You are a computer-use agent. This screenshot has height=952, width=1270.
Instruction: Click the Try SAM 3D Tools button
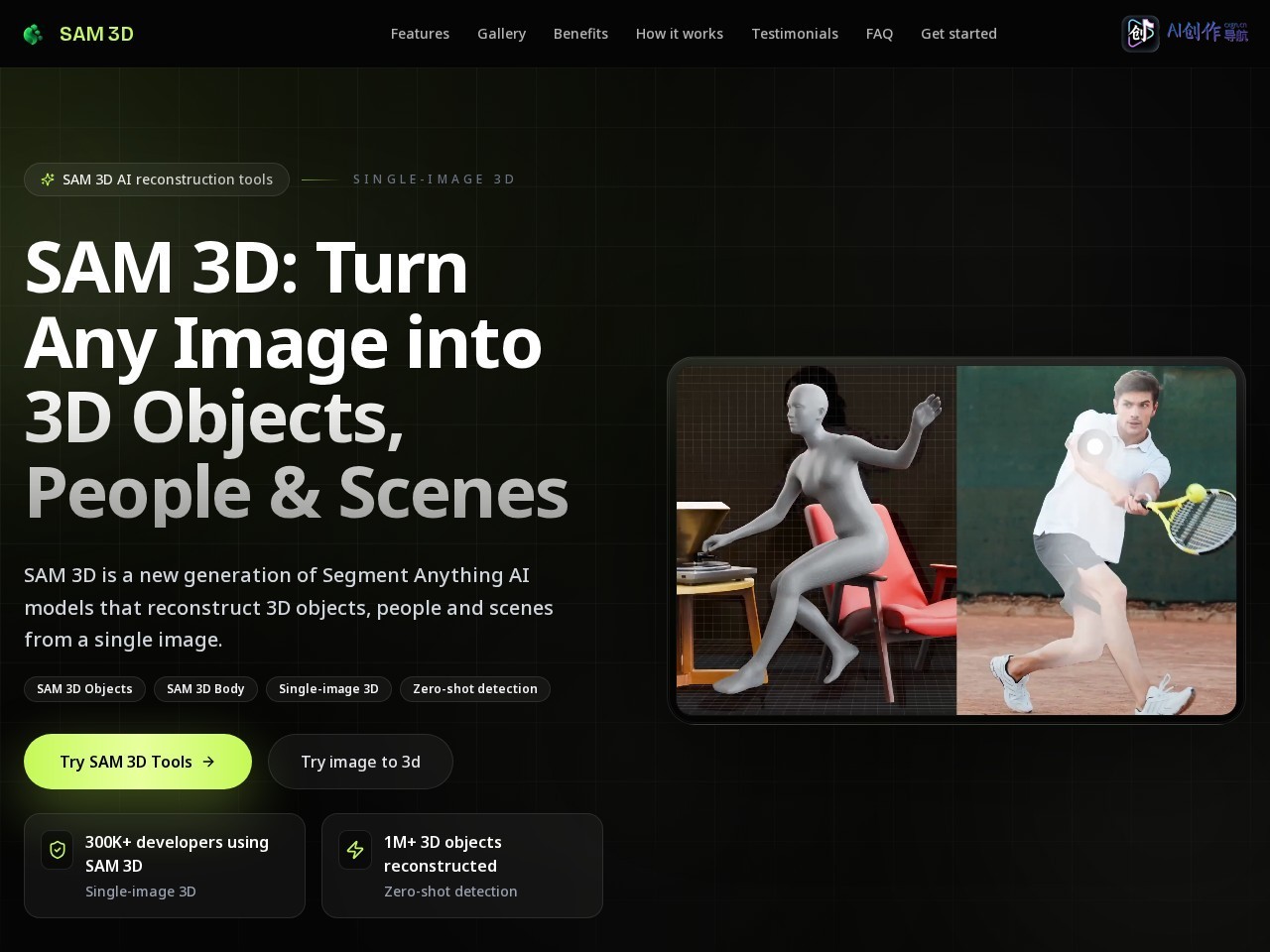point(138,762)
